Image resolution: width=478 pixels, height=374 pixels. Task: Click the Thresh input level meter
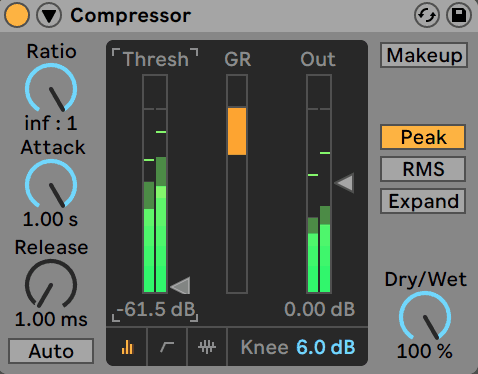click(x=155, y=184)
